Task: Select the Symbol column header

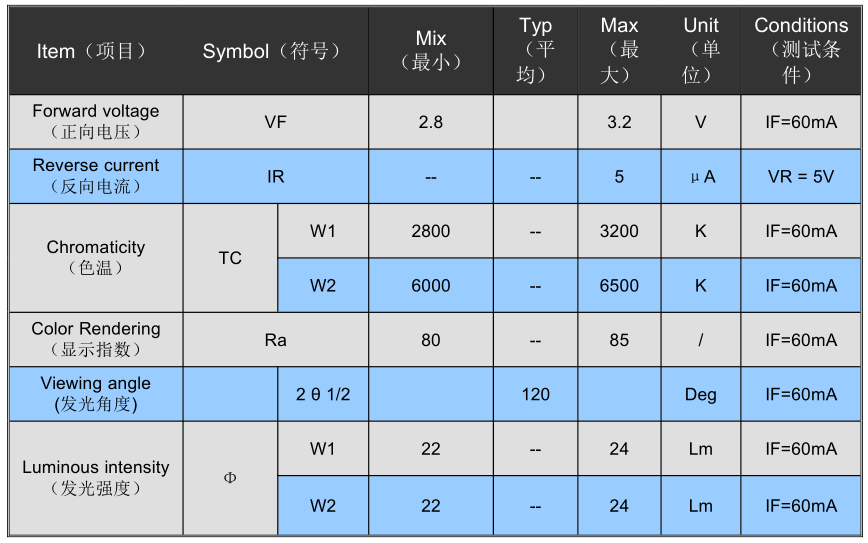Action: [x=272, y=51]
